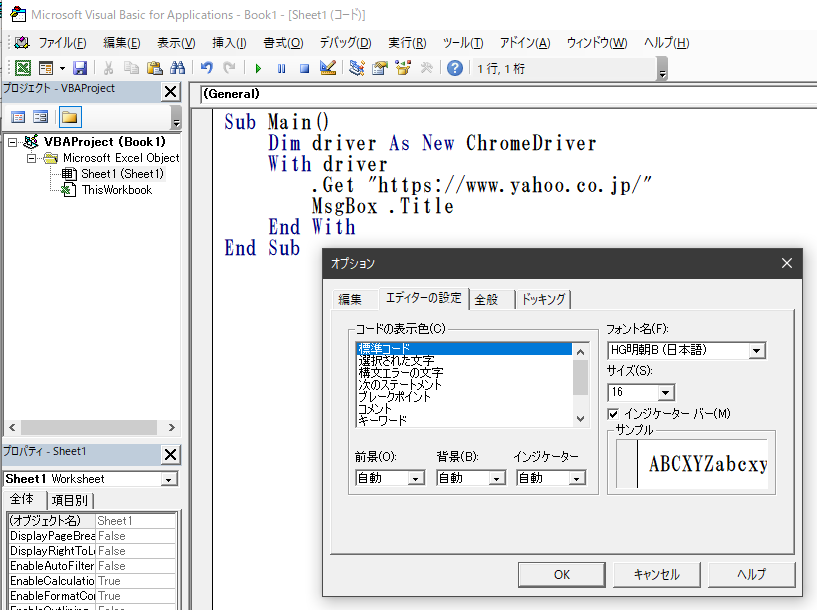Open the ツール menu
Viewport: 817px width, 610px height.
click(x=463, y=43)
